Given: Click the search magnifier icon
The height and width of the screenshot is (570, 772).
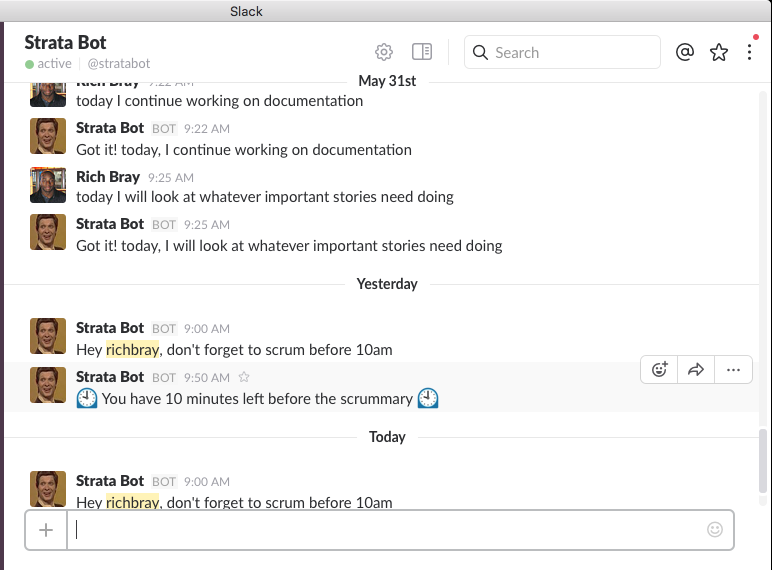Looking at the screenshot, I should [480, 52].
